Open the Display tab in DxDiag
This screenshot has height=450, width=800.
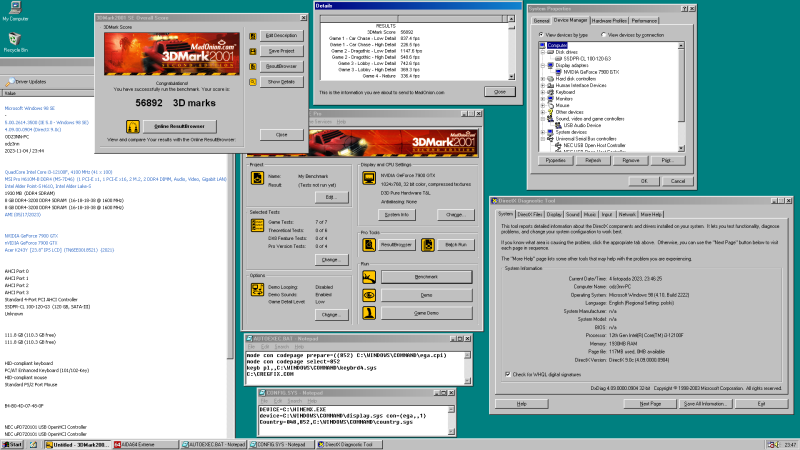pyautogui.click(x=554, y=215)
